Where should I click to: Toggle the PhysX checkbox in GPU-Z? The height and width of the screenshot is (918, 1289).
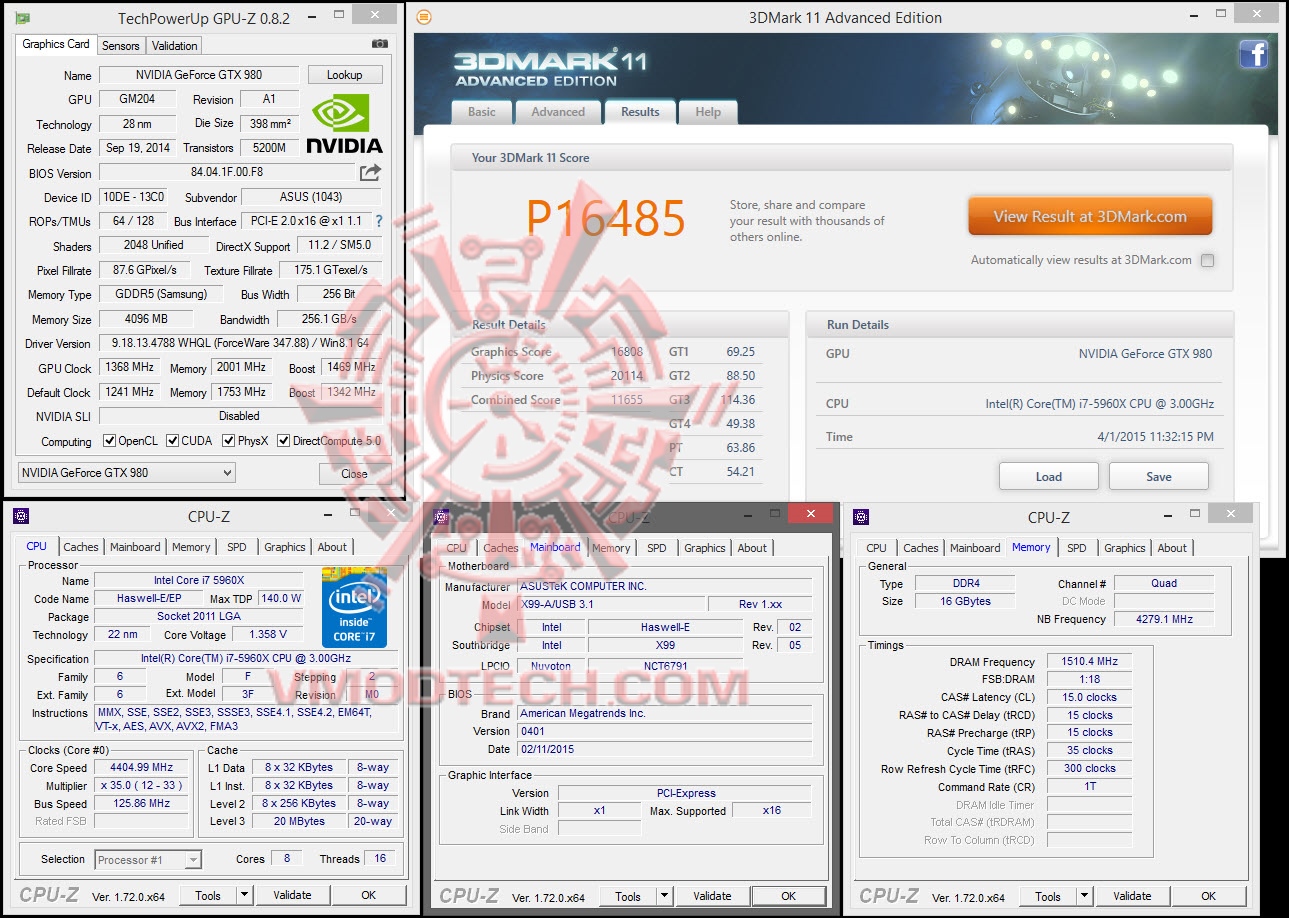pos(229,441)
